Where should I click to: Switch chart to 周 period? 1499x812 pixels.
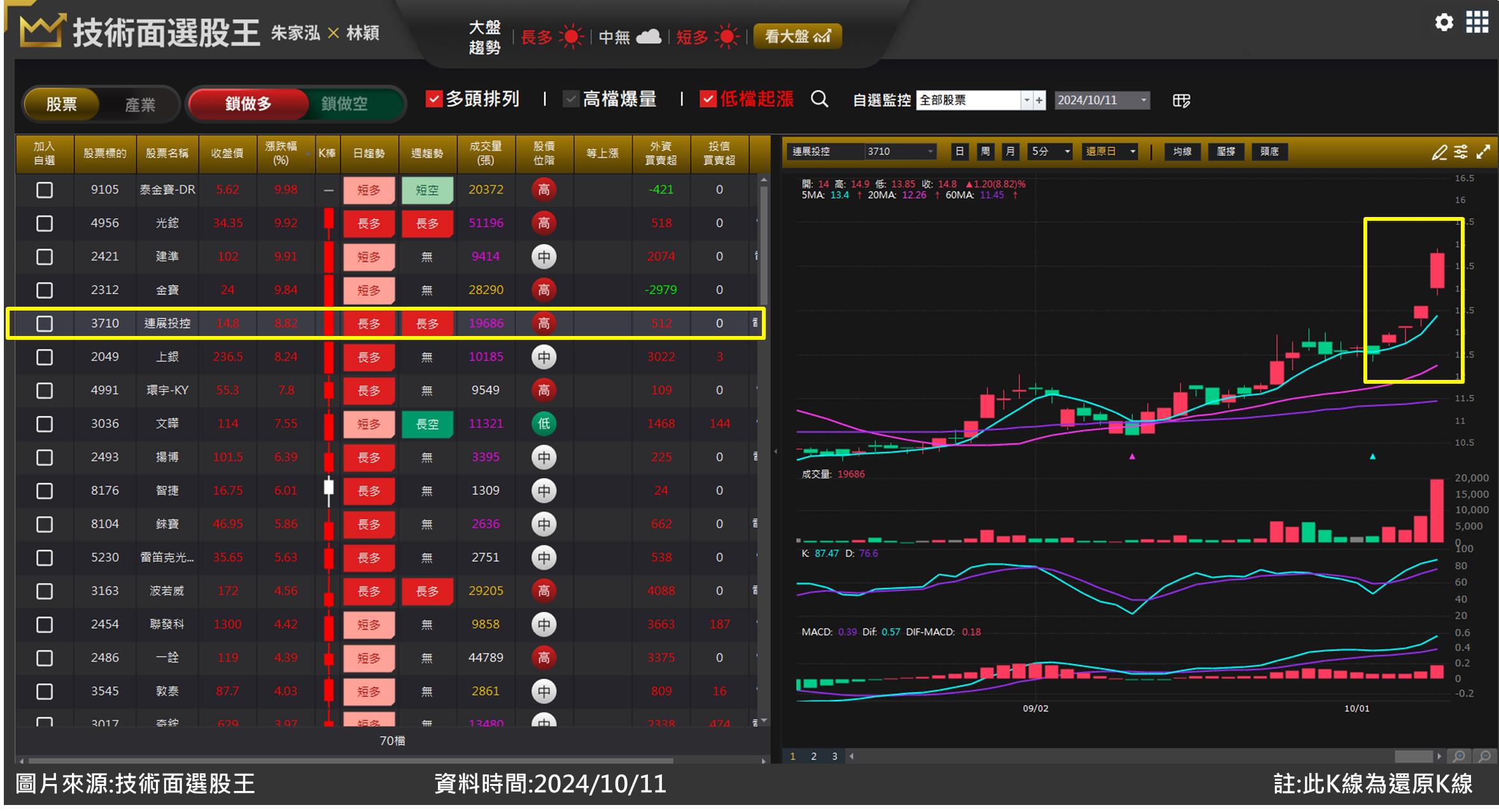tap(985, 151)
